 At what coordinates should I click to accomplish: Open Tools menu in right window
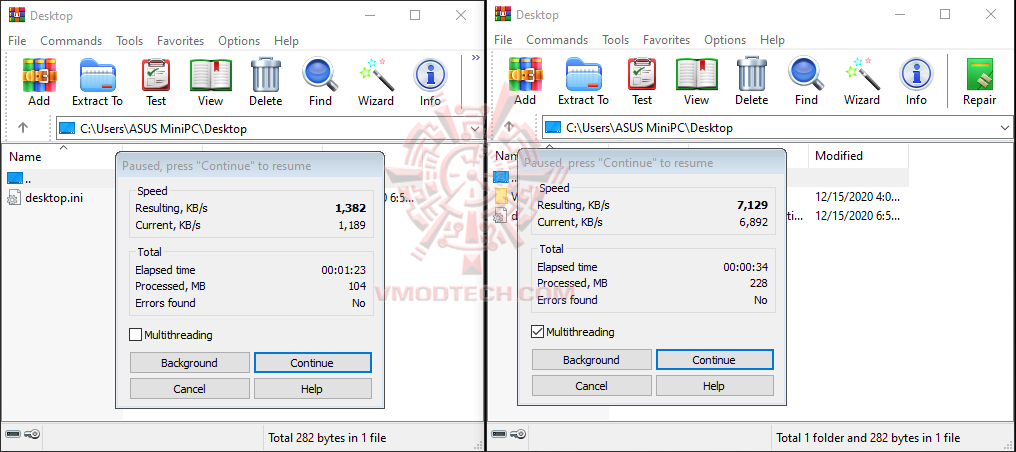point(616,40)
